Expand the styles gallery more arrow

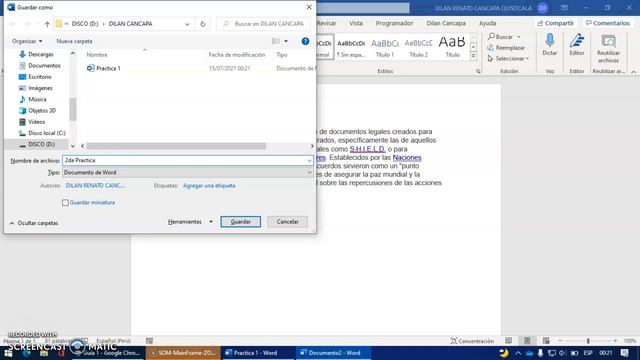[x=473, y=56]
